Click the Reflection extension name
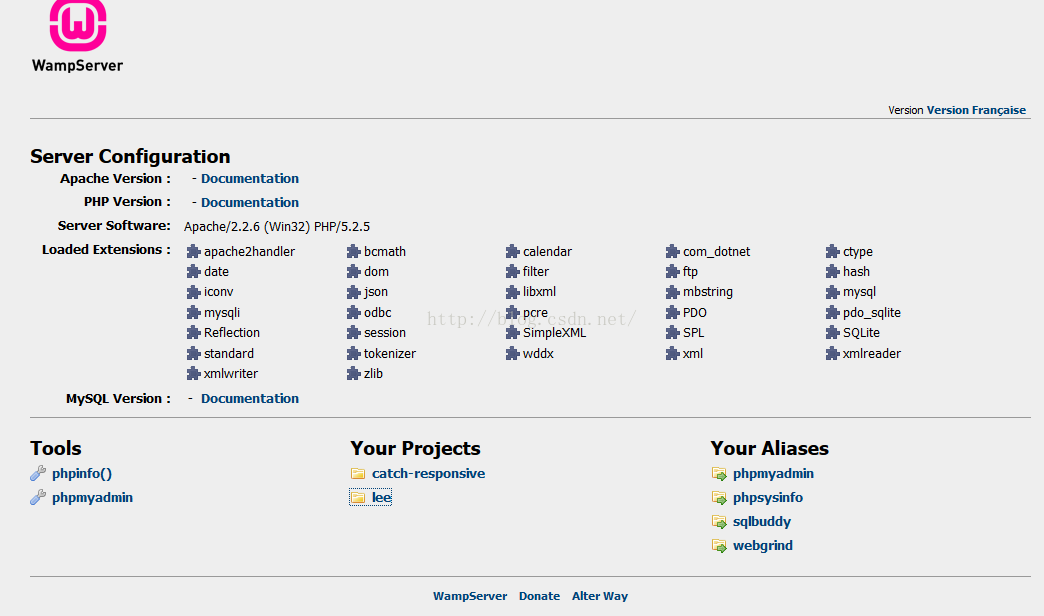Viewport: 1044px width, 616px height. tap(232, 332)
